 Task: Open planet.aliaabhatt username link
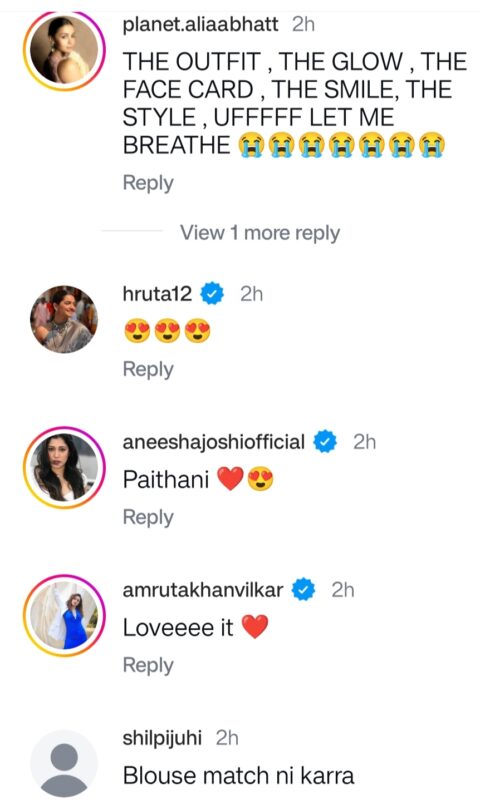(200, 24)
